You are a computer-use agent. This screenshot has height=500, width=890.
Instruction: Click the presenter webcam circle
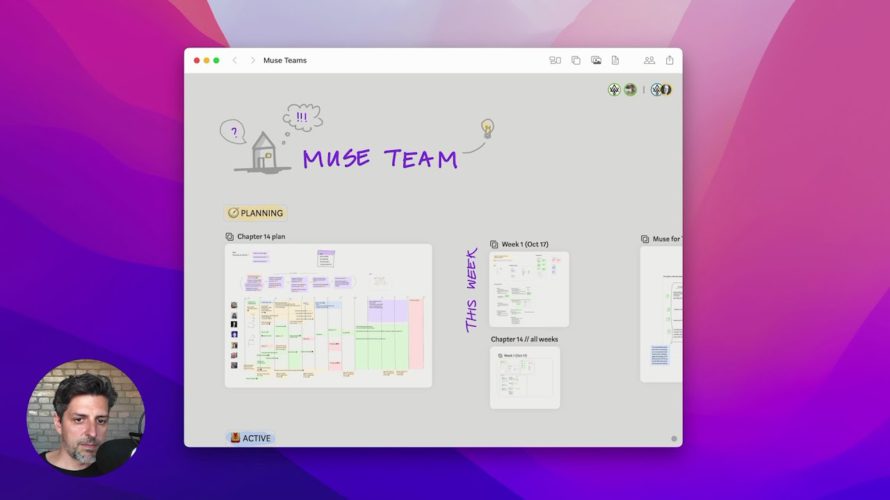click(86, 417)
